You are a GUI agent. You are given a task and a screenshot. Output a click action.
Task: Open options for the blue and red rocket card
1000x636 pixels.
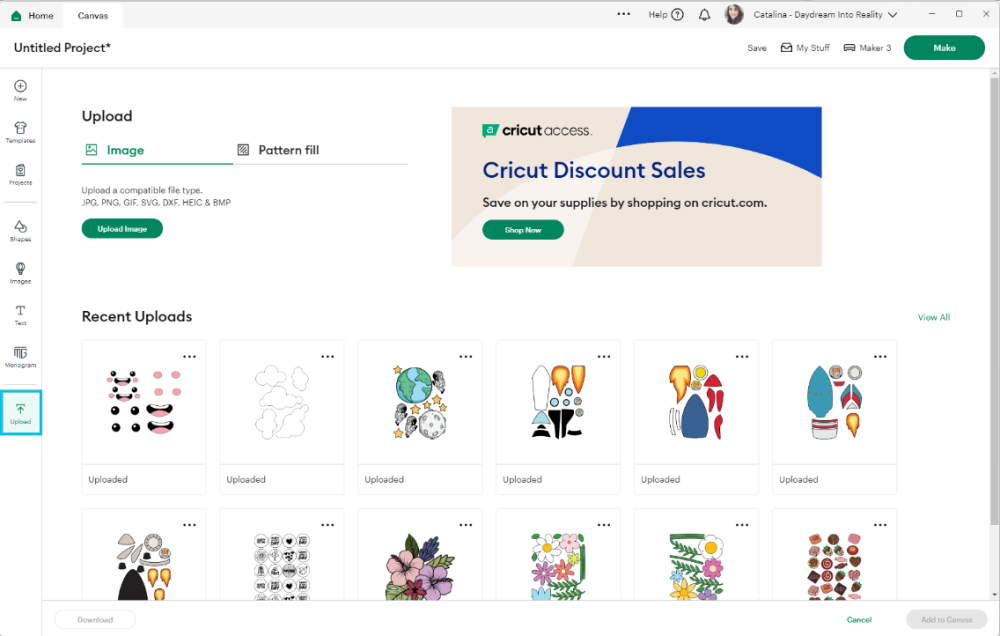[x=742, y=357]
